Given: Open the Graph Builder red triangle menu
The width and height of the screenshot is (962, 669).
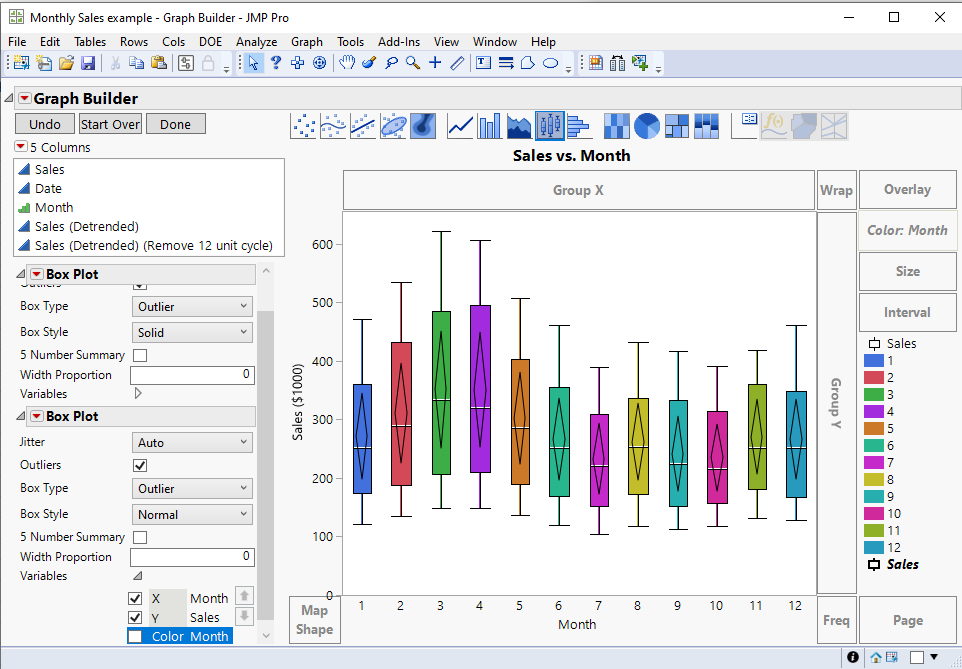Looking at the screenshot, I should click(x=24, y=99).
